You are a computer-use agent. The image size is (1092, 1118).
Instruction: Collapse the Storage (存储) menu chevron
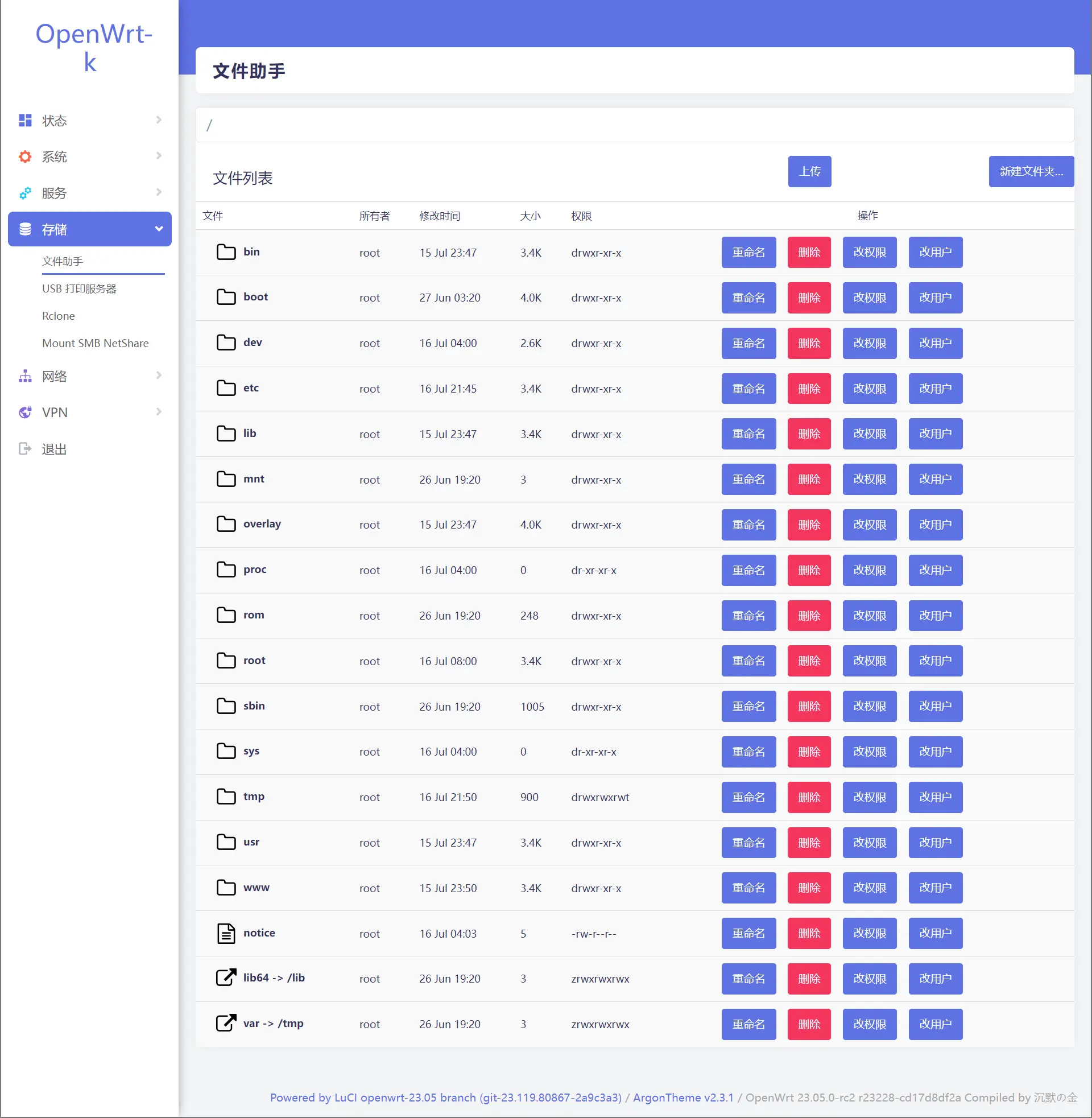click(159, 229)
